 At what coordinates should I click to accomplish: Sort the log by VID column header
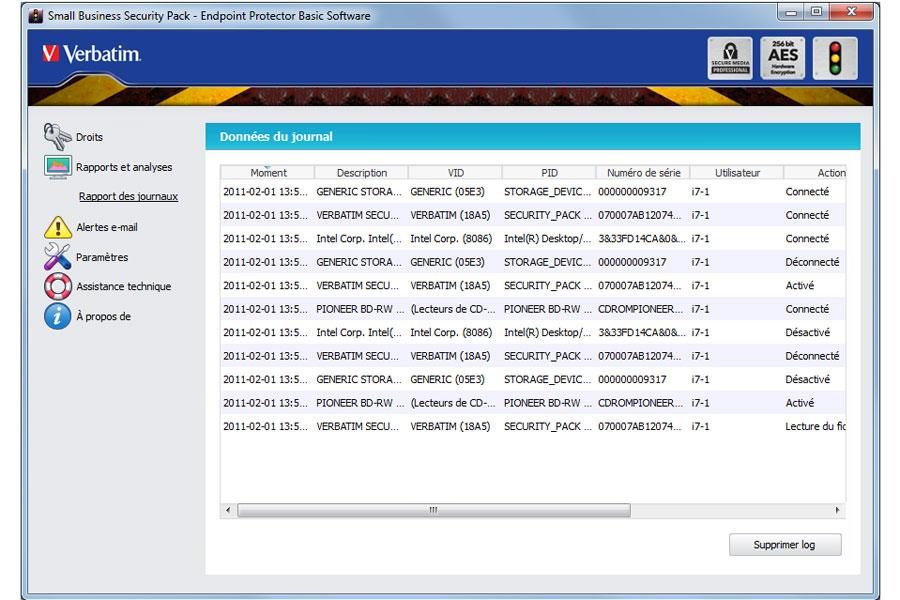click(455, 173)
